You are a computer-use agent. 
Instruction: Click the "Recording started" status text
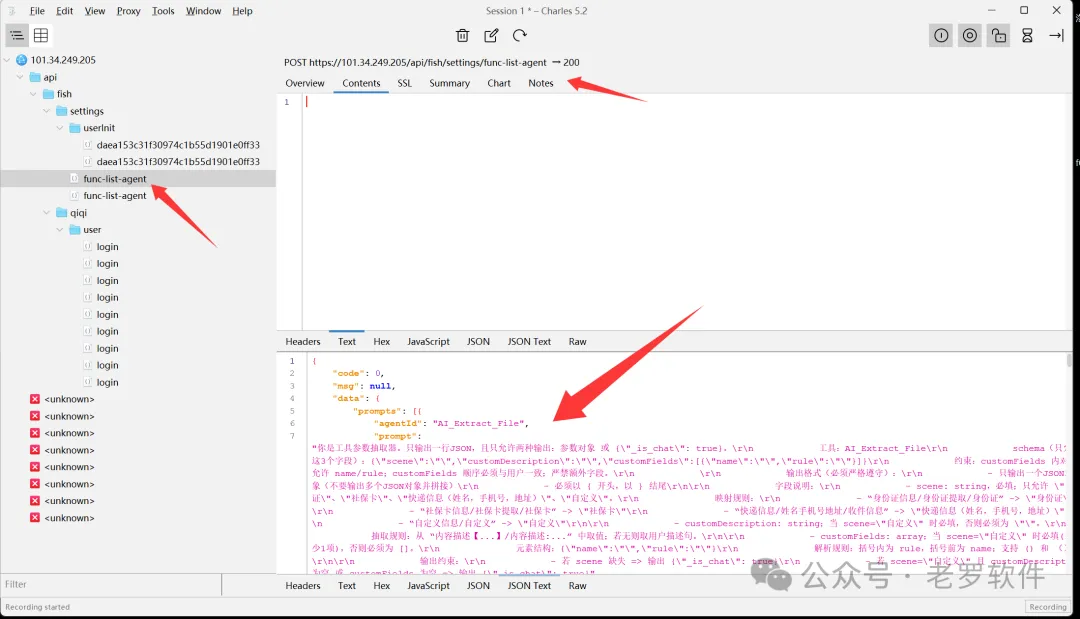click(37, 607)
